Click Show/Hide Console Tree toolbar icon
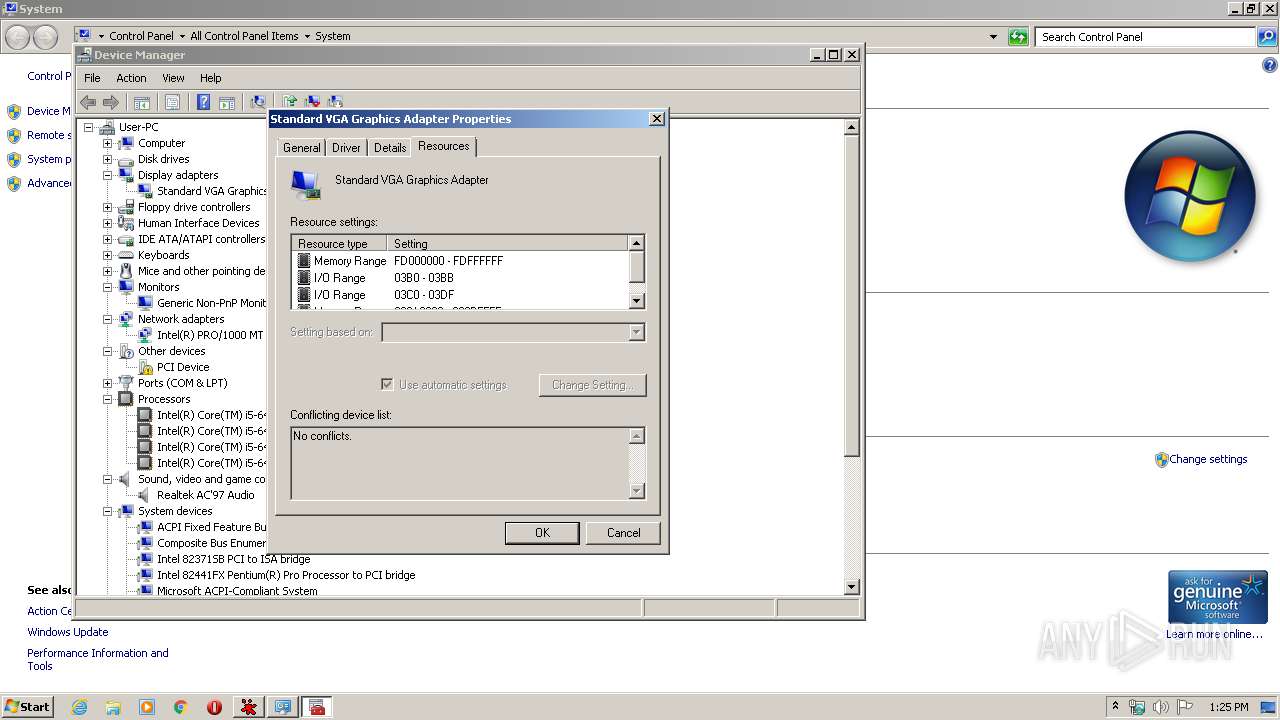This screenshot has height=720, width=1280. tap(142, 102)
